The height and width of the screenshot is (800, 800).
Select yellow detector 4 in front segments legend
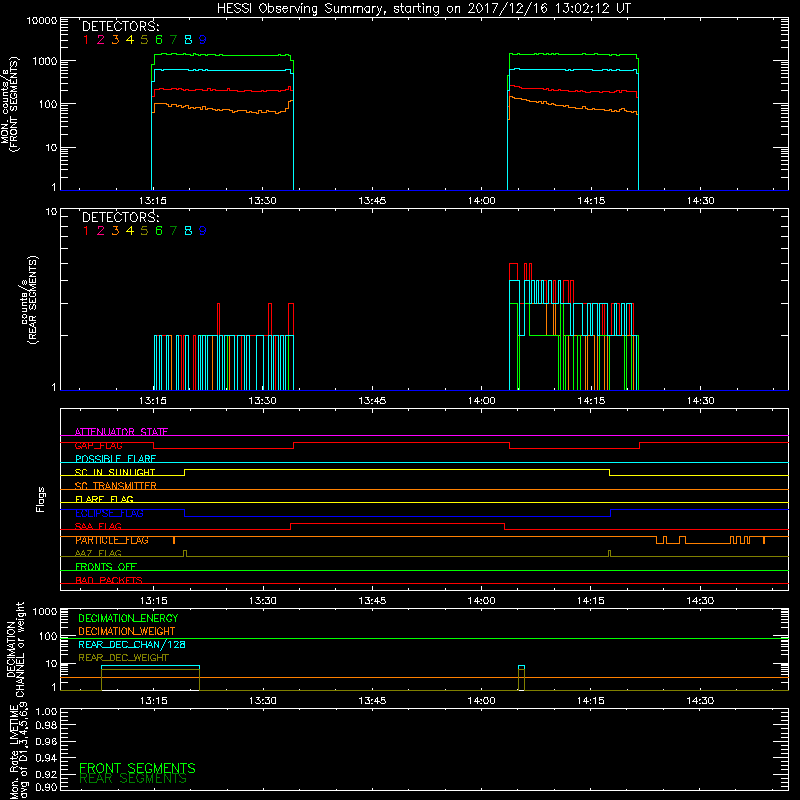130,40
